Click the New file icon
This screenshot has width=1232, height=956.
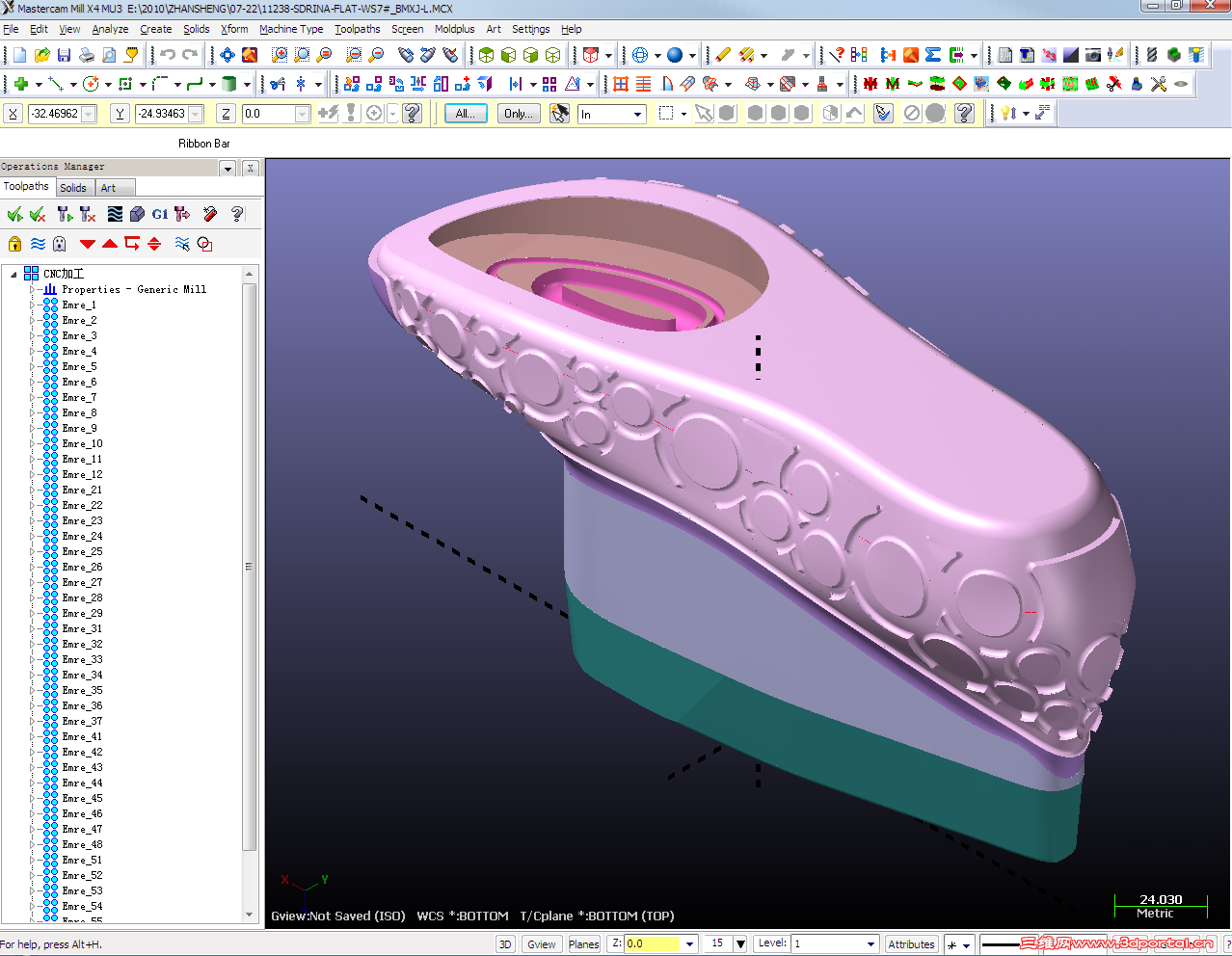19,55
